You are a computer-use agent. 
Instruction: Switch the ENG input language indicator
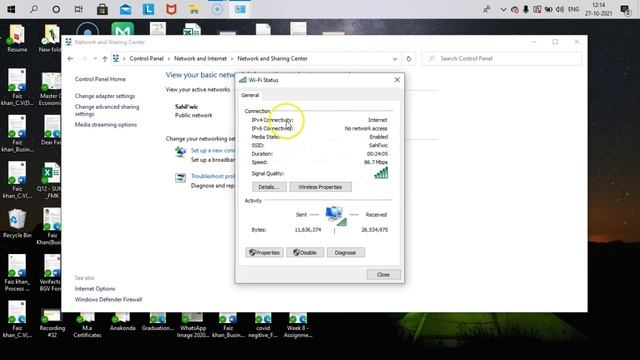[x=573, y=9]
